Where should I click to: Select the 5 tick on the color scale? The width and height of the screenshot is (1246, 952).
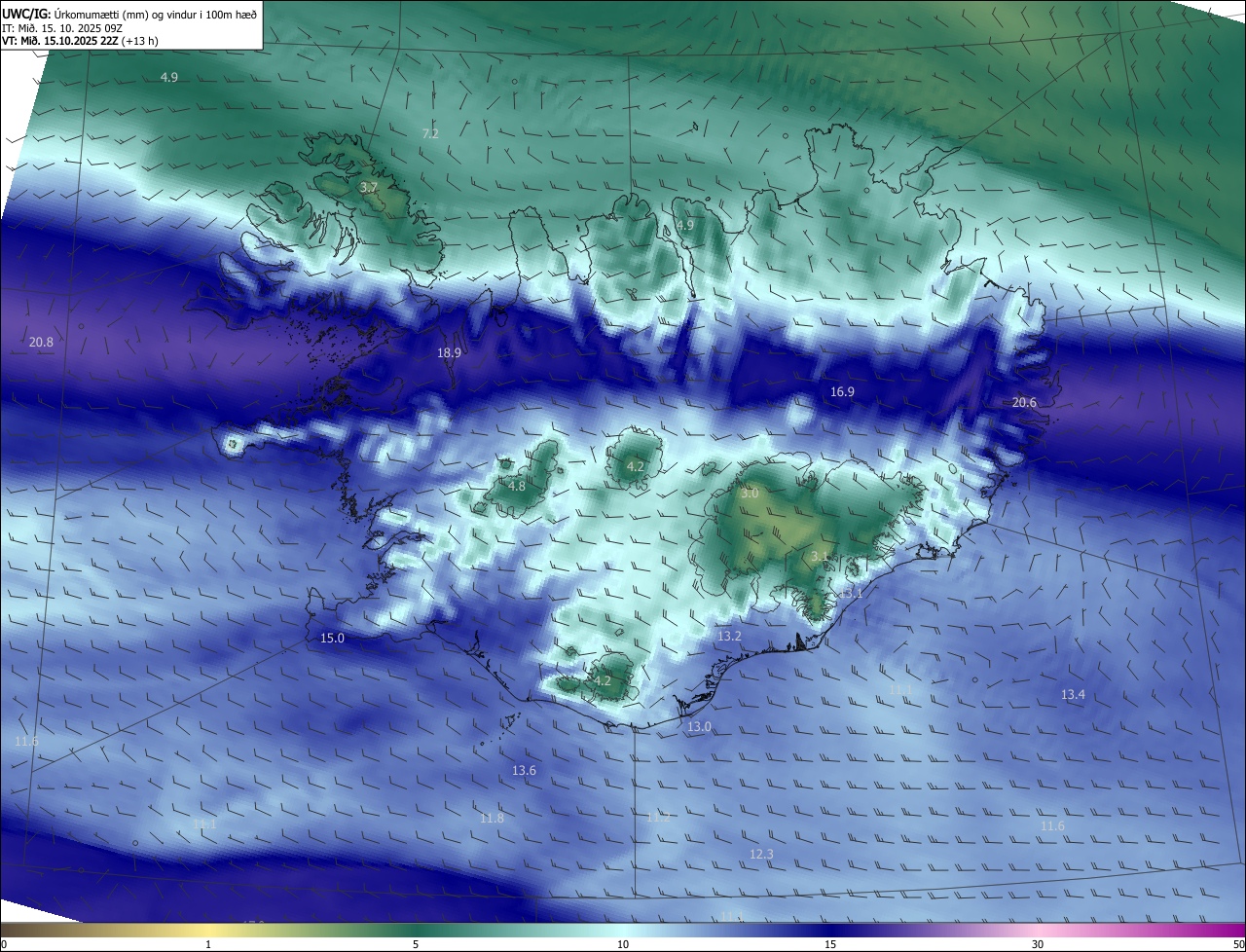tap(416, 944)
